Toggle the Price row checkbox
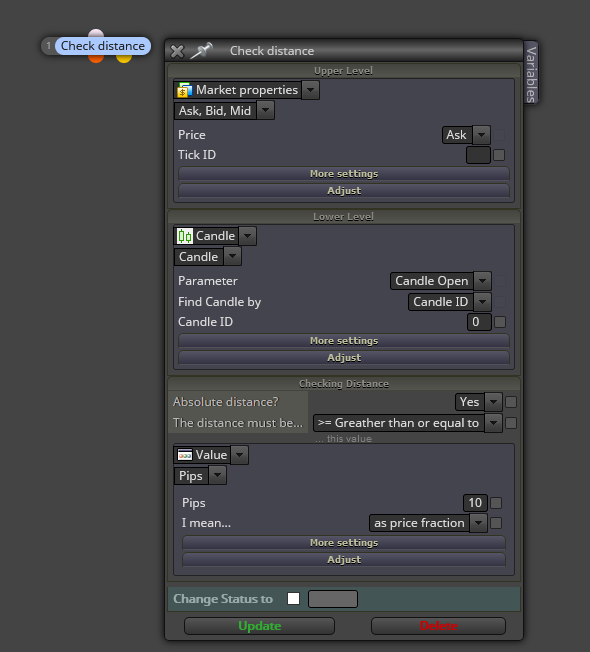This screenshot has width=590, height=652. (499, 135)
